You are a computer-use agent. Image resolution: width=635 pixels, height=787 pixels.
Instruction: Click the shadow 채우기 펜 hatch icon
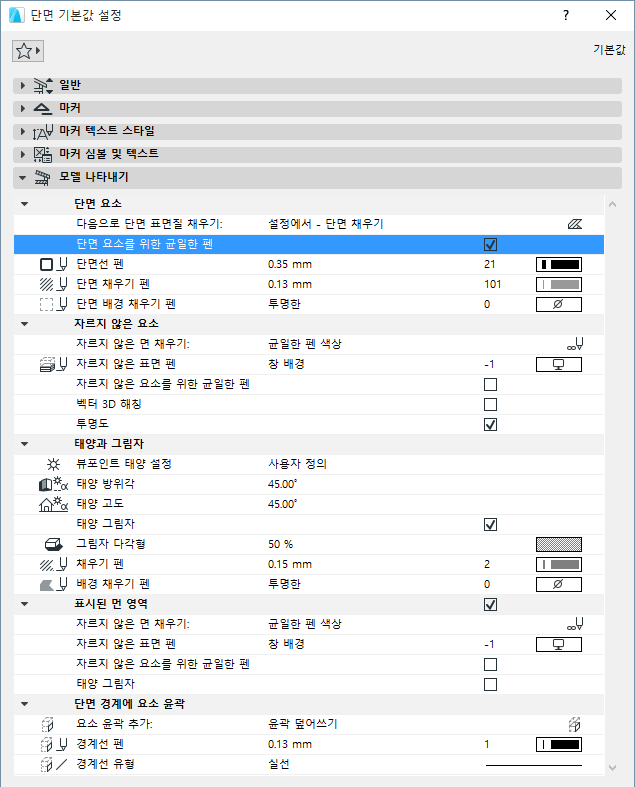[53, 564]
